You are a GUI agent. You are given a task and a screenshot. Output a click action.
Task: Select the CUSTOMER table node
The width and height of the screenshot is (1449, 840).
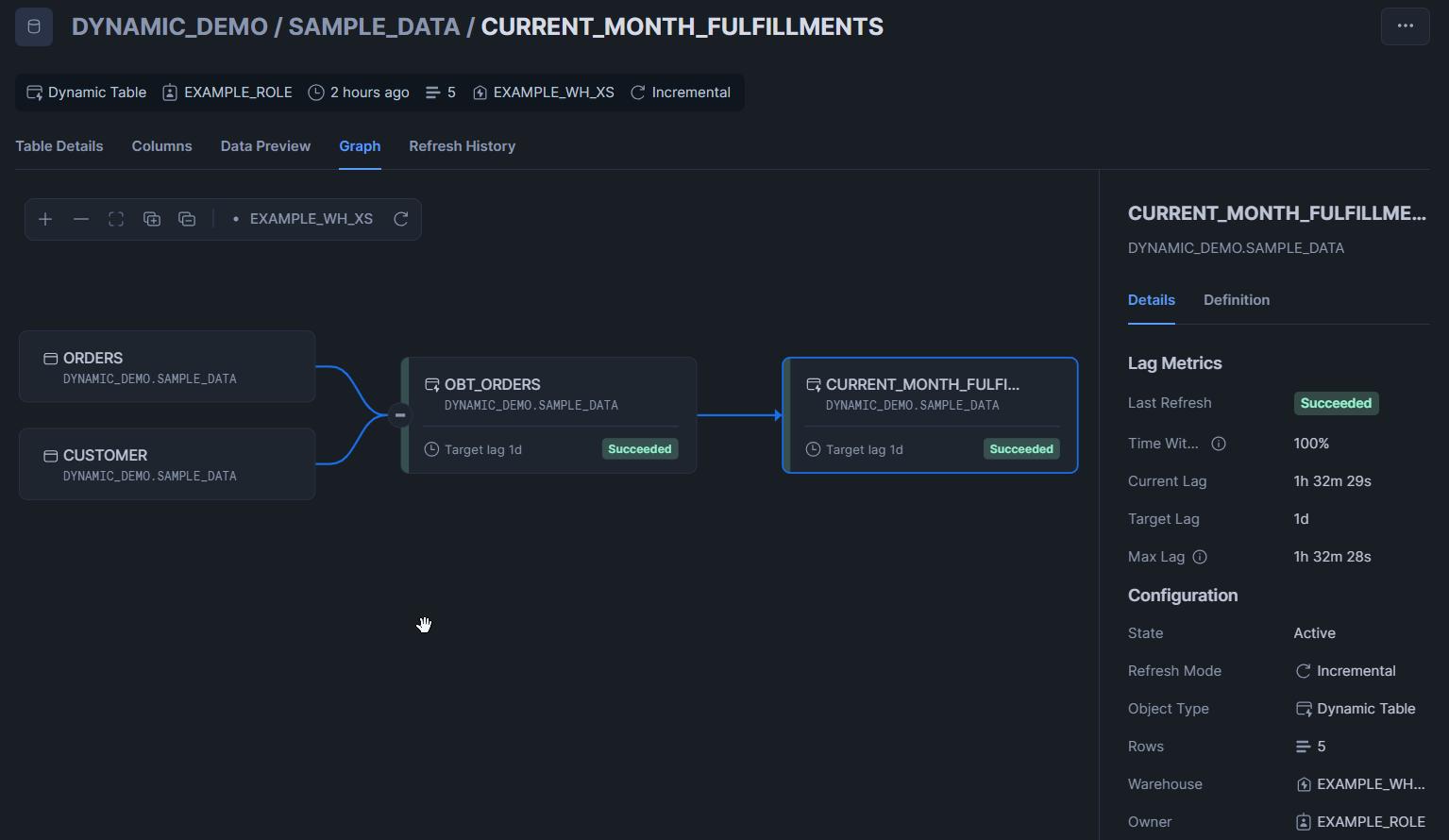pyautogui.click(x=167, y=464)
